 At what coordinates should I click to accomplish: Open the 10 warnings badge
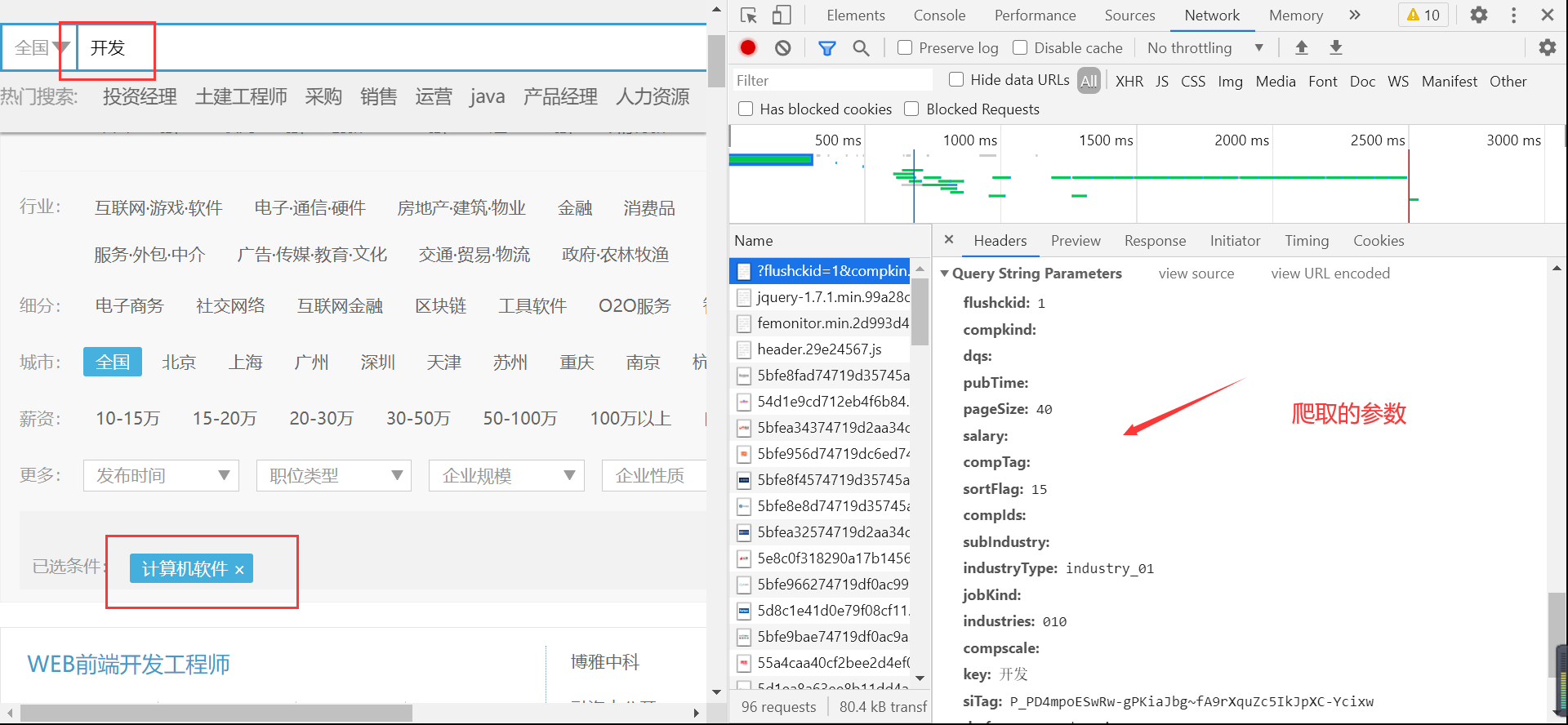[1423, 15]
